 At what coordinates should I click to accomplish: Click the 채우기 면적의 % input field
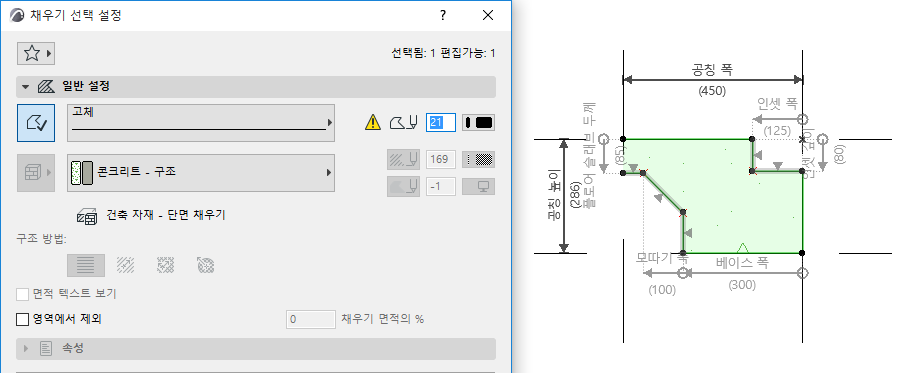(311, 319)
